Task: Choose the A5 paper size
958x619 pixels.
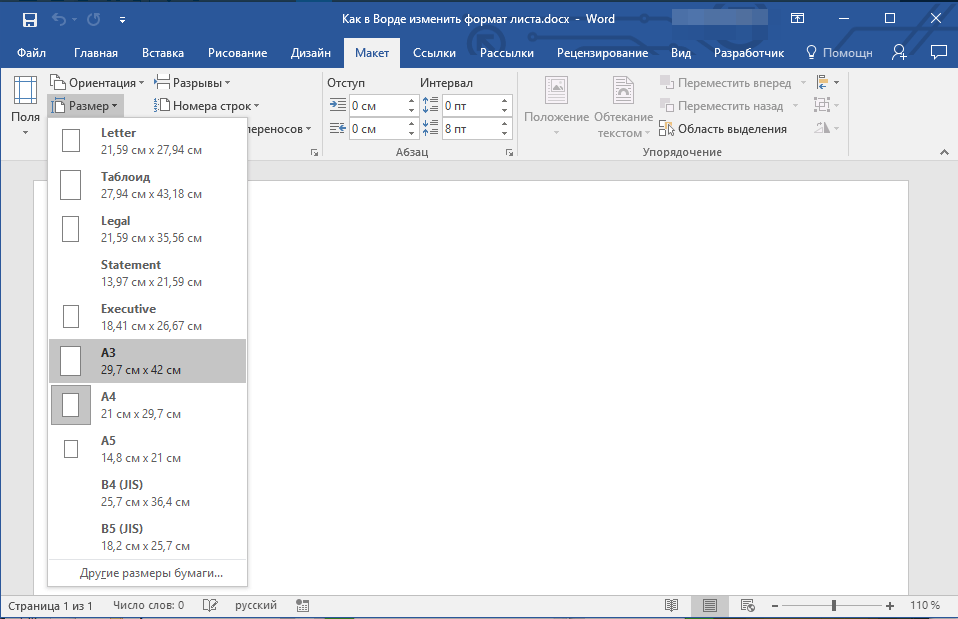Action: pyautogui.click(x=147, y=449)
